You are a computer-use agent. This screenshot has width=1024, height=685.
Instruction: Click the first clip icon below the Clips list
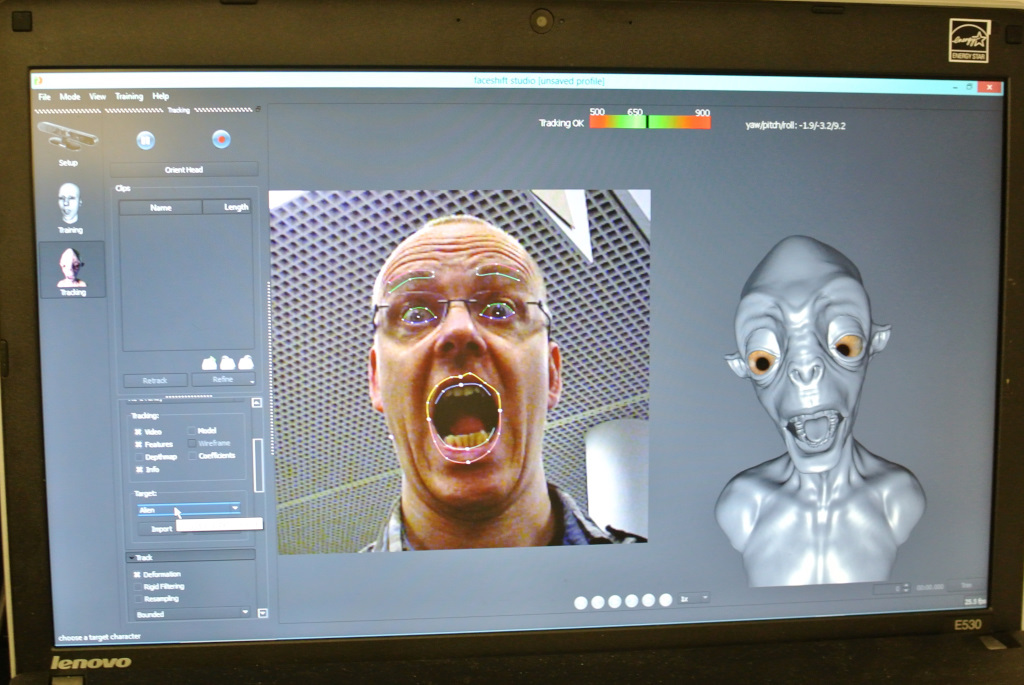(x=209, y=362)
